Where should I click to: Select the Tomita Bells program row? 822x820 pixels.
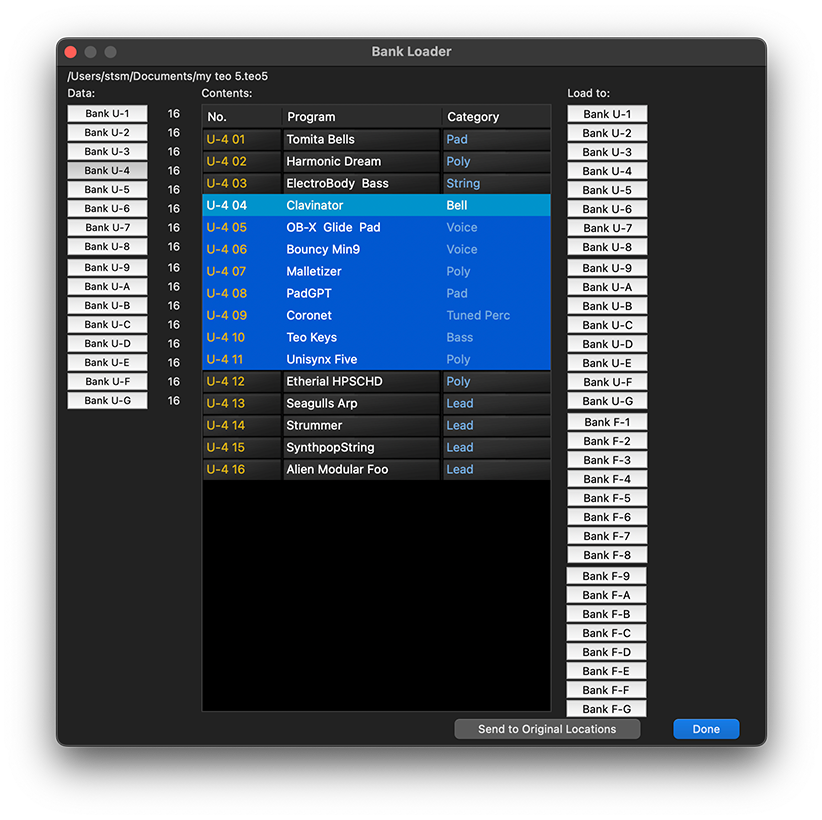point(376,139)
